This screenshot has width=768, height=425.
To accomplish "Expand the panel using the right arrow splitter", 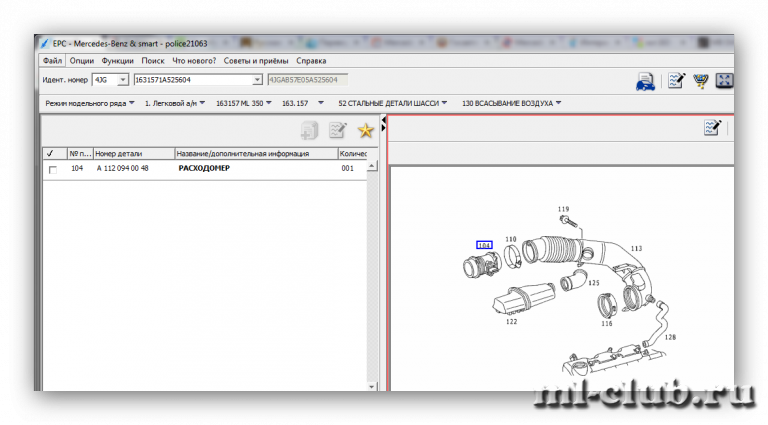I will (x=384, y=128).
